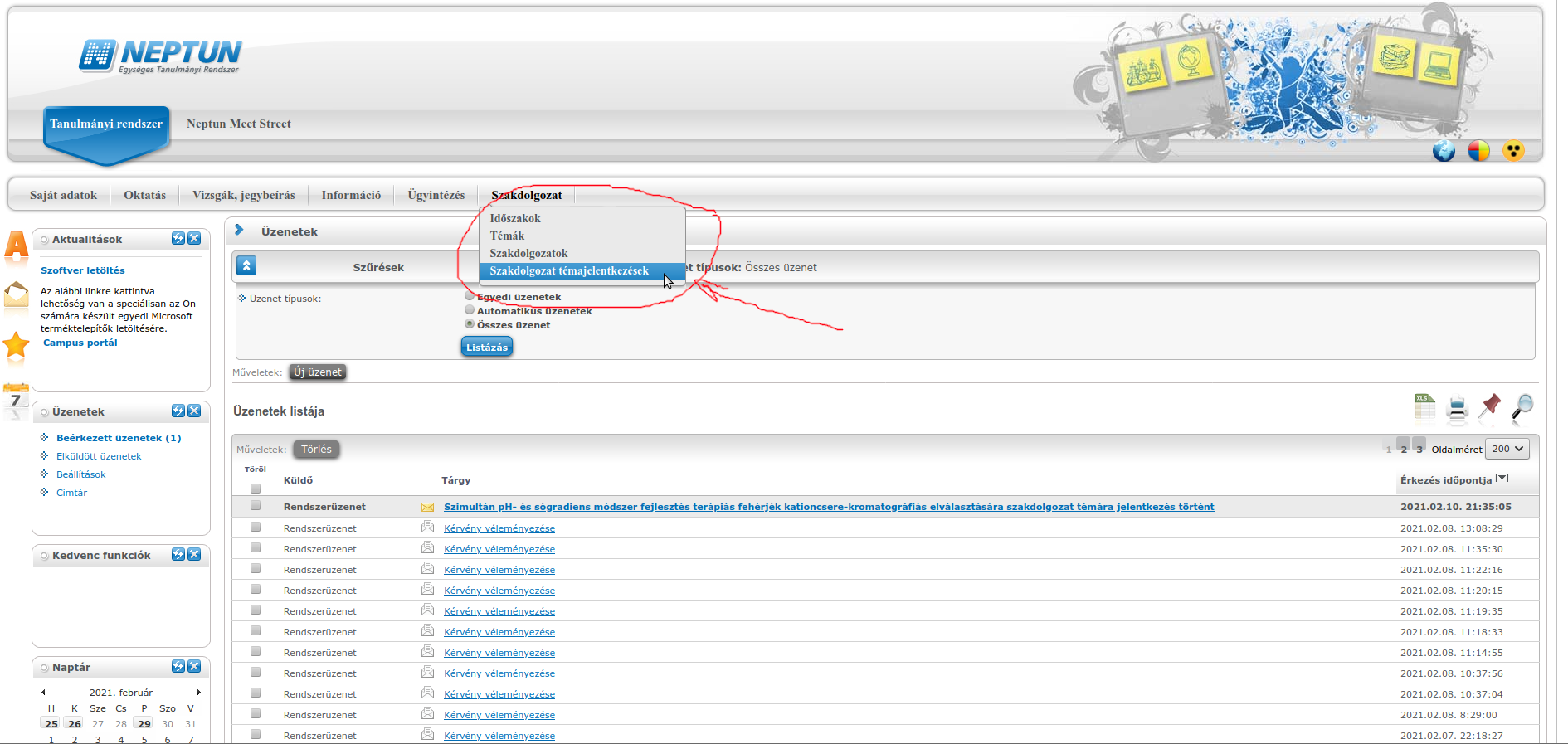Click the printer icon
This screenshot has width=1568, height=744.
tap(1457, 408)
